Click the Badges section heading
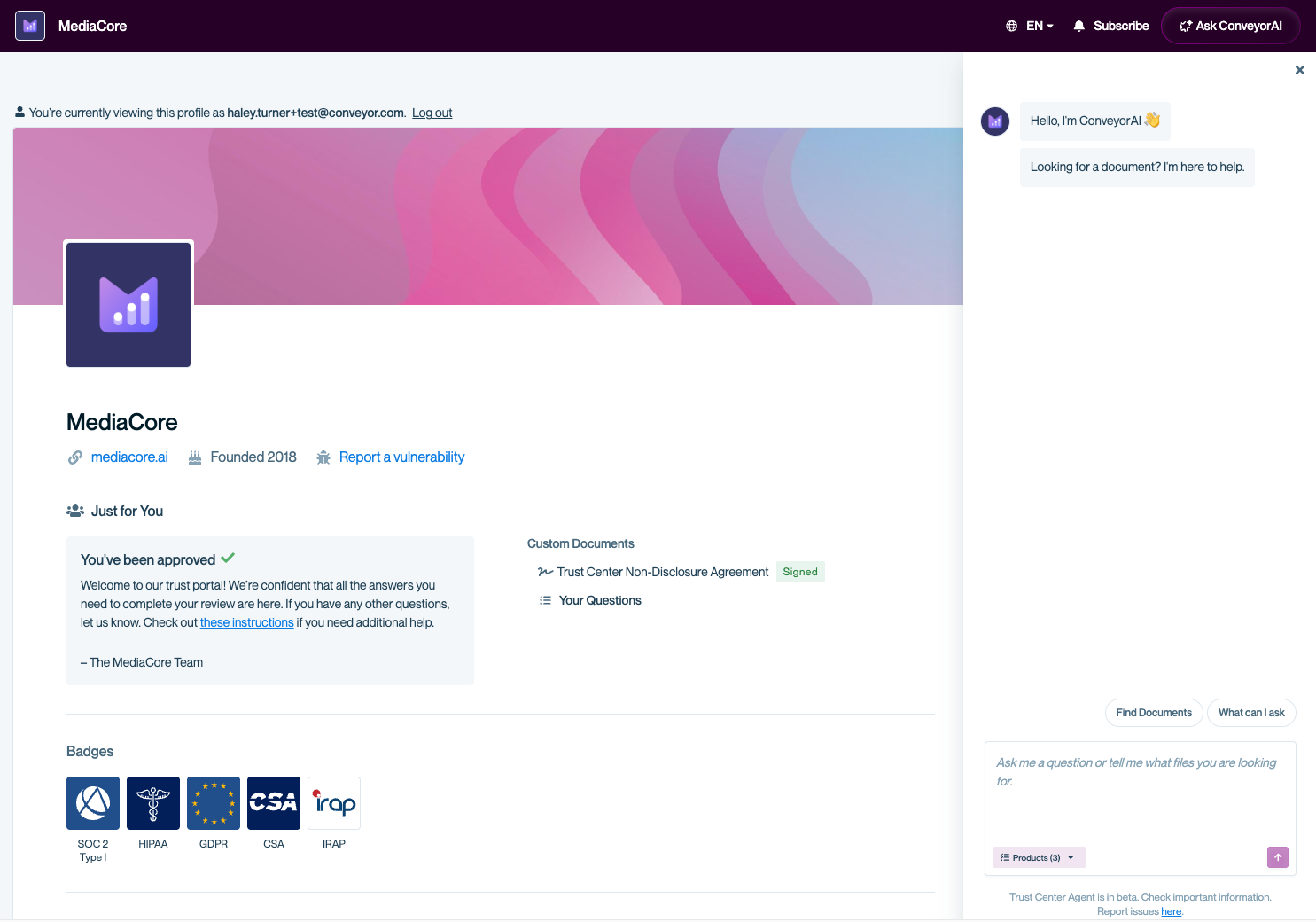The image size is (1316, 922). [90, 751]
